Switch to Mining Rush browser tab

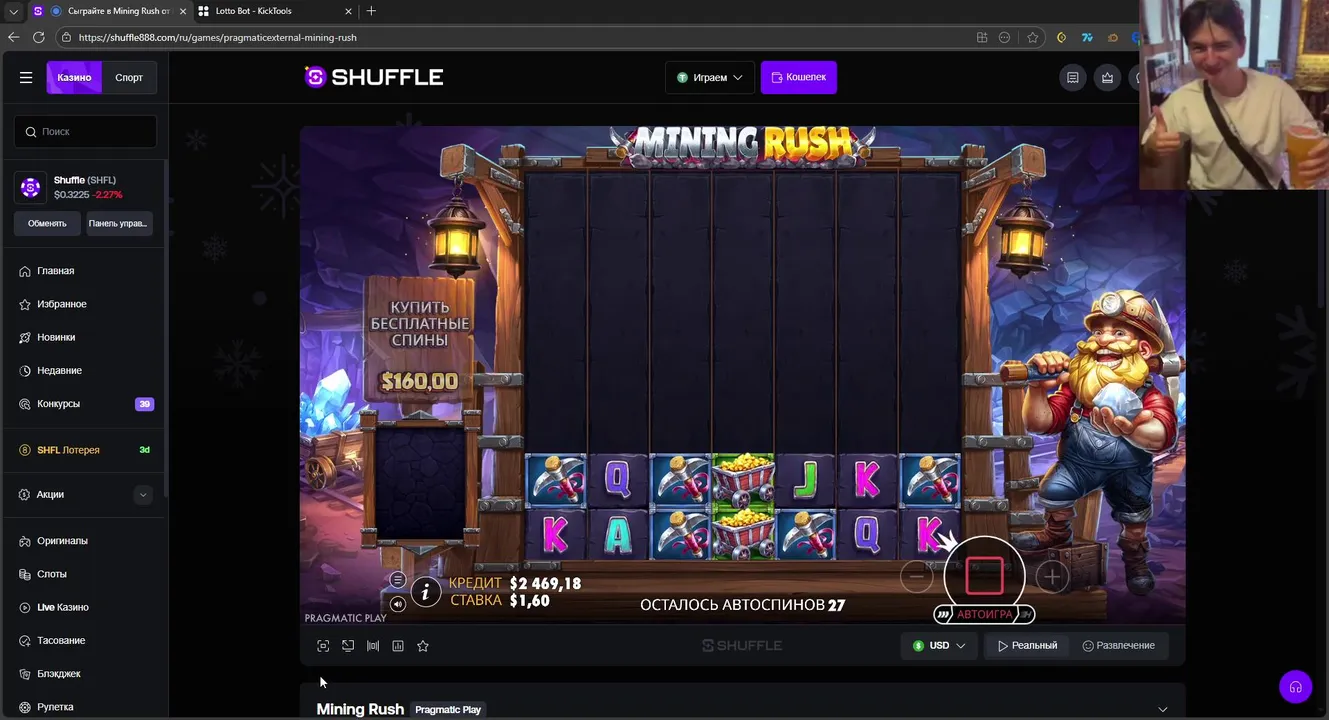point(110,11)
